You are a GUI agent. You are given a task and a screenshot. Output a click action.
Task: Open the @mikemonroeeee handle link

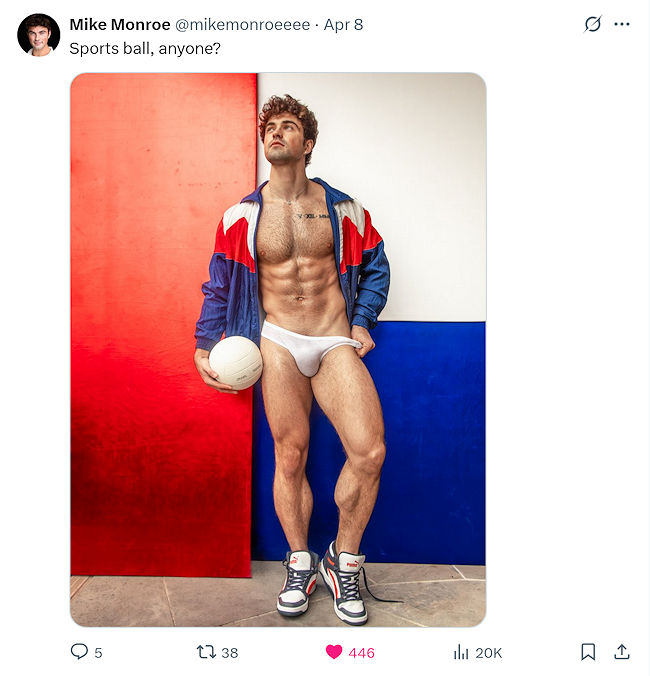click(x=242, y=25)
